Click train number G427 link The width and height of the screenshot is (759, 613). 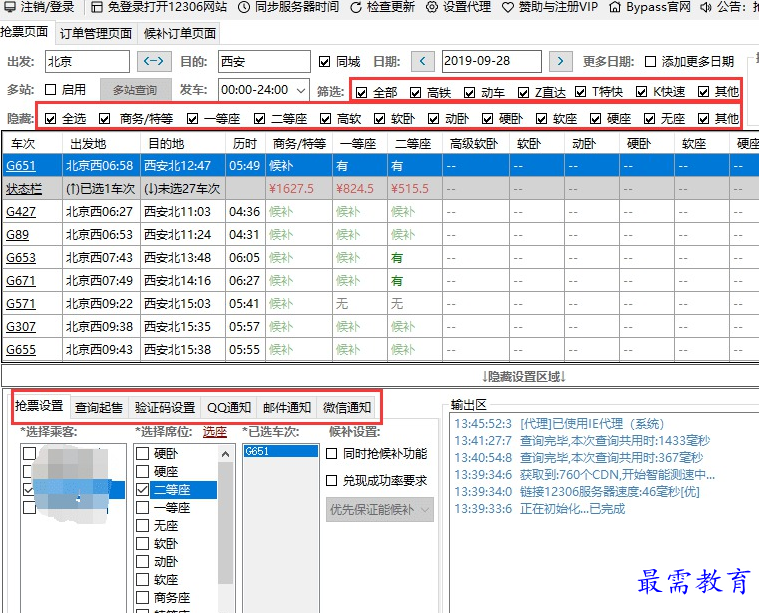coord(21,212)
